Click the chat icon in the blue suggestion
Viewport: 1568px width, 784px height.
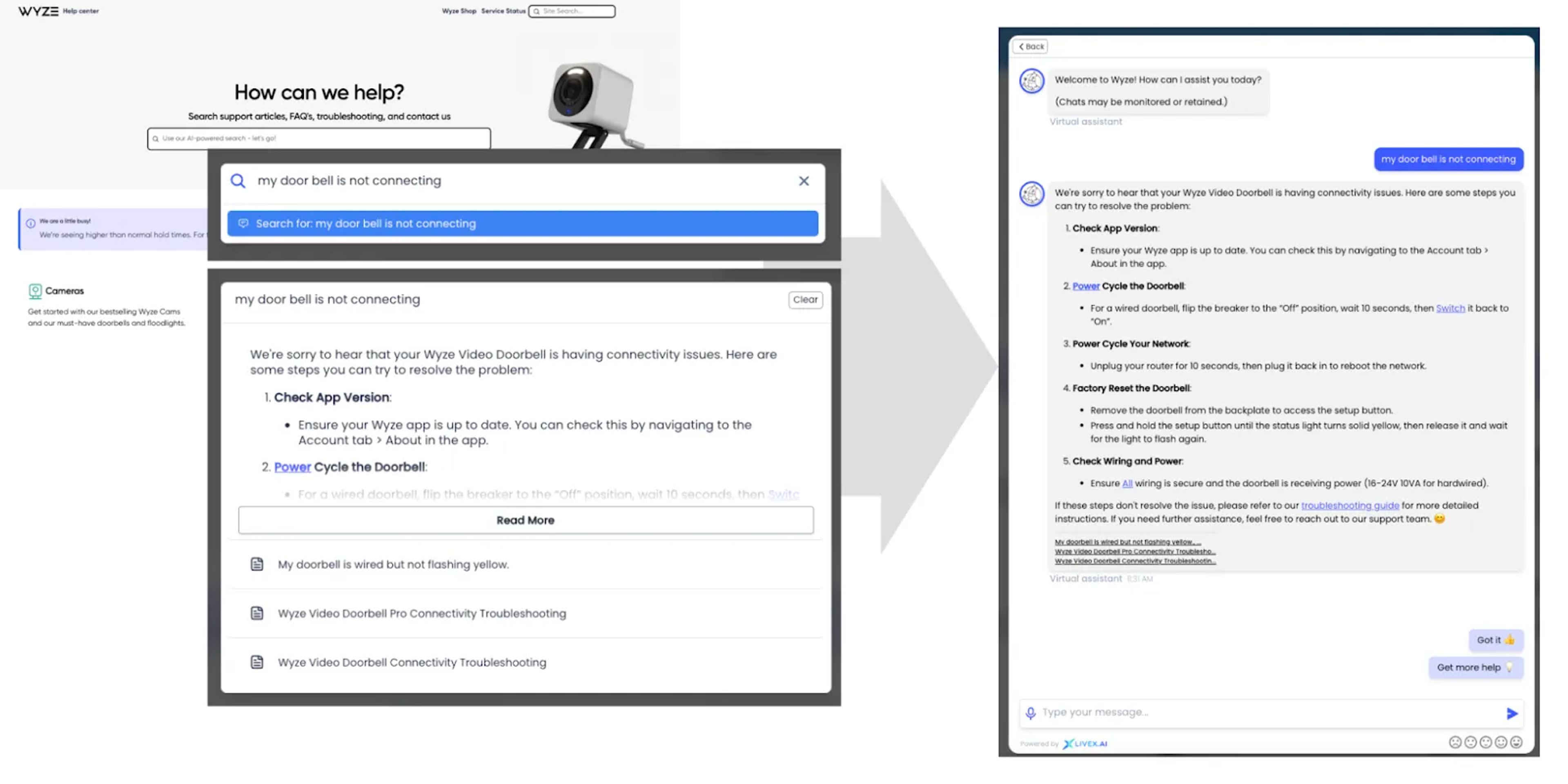point(243,223)
